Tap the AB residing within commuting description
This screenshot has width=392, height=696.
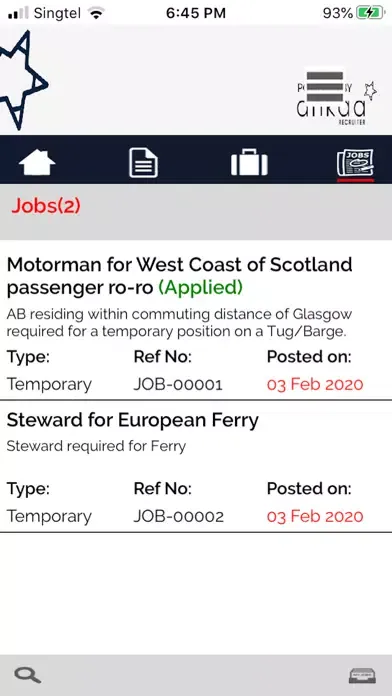coord(179,323)
